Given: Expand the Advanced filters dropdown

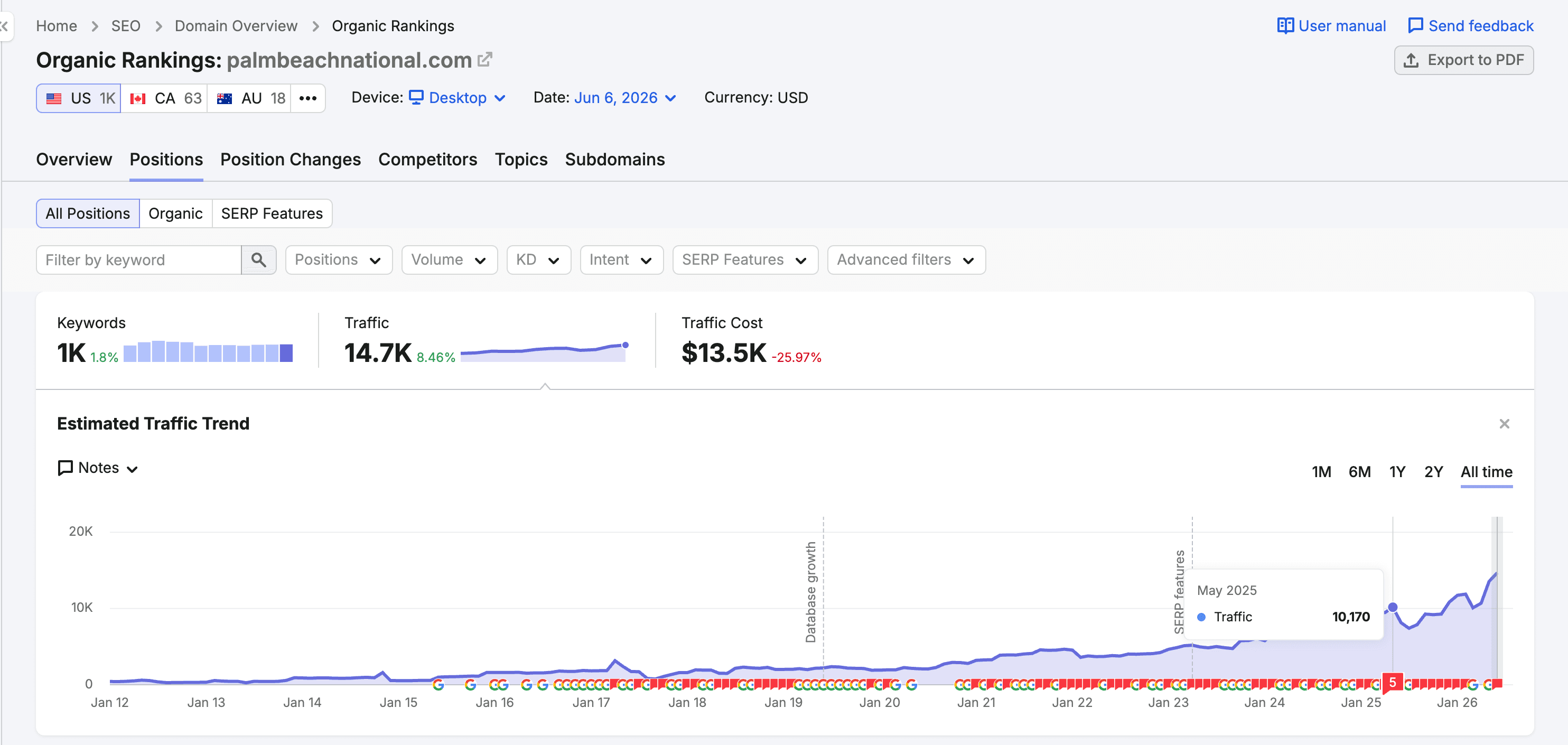Looking at the screenshot, I should tap(907, 260).
